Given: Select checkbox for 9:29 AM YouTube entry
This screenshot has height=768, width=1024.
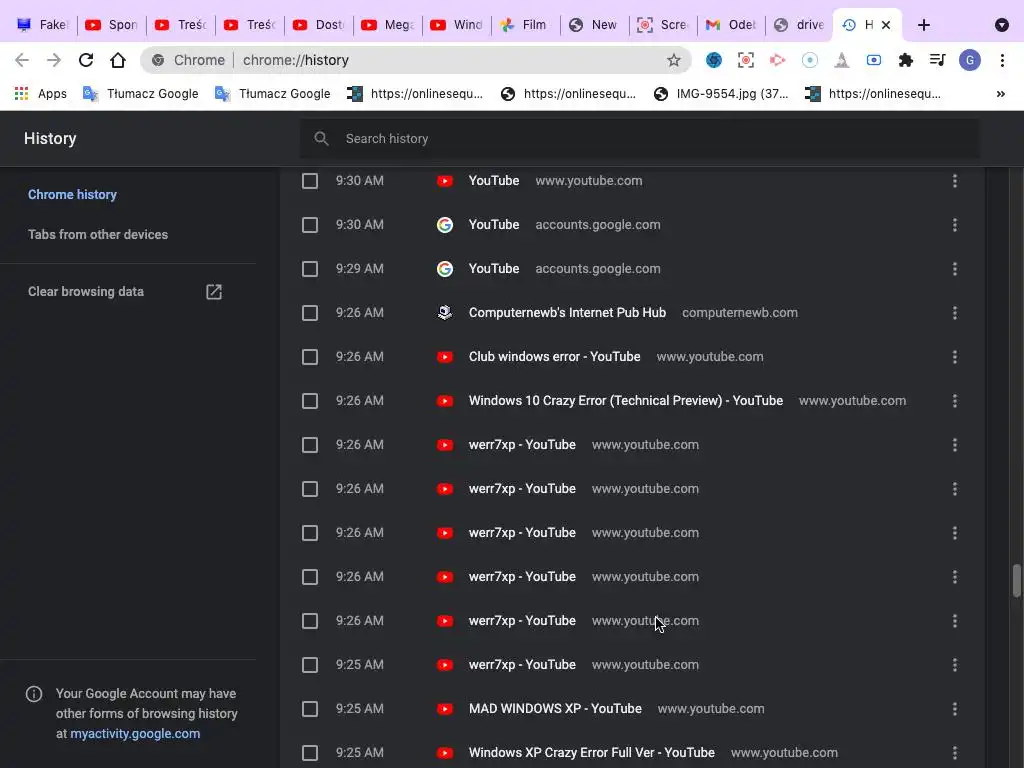Looking at the screenshot, I should tap(310, 269).
